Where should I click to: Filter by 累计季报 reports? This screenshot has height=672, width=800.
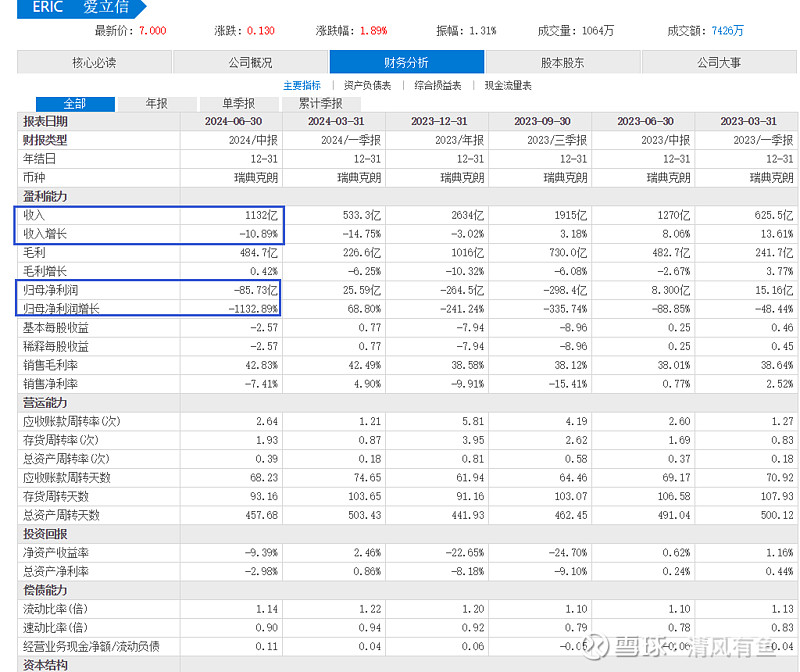tap(321, 104)
